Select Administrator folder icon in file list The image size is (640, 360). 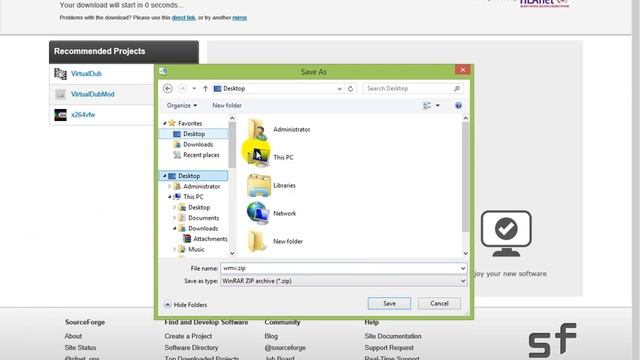click(x=258, y=130)
